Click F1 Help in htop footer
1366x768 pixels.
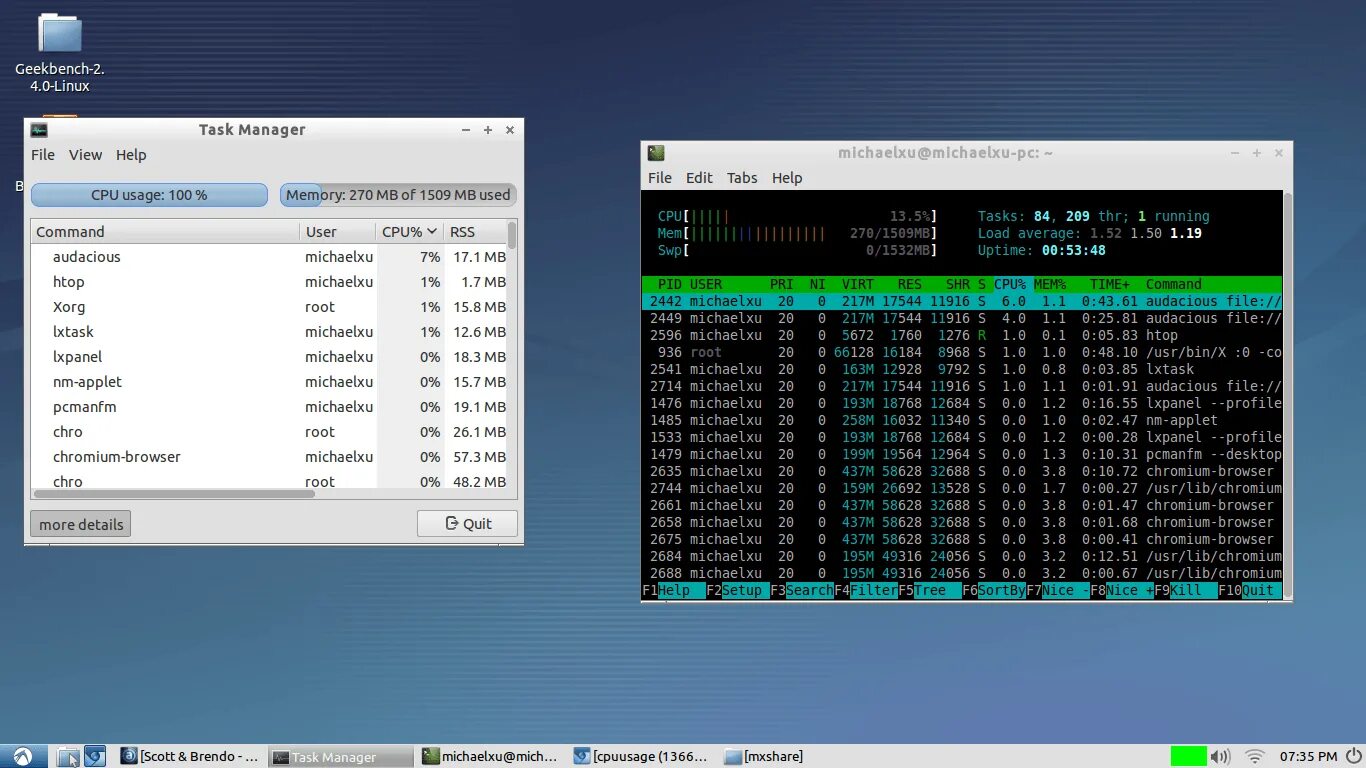pos(673,590)
